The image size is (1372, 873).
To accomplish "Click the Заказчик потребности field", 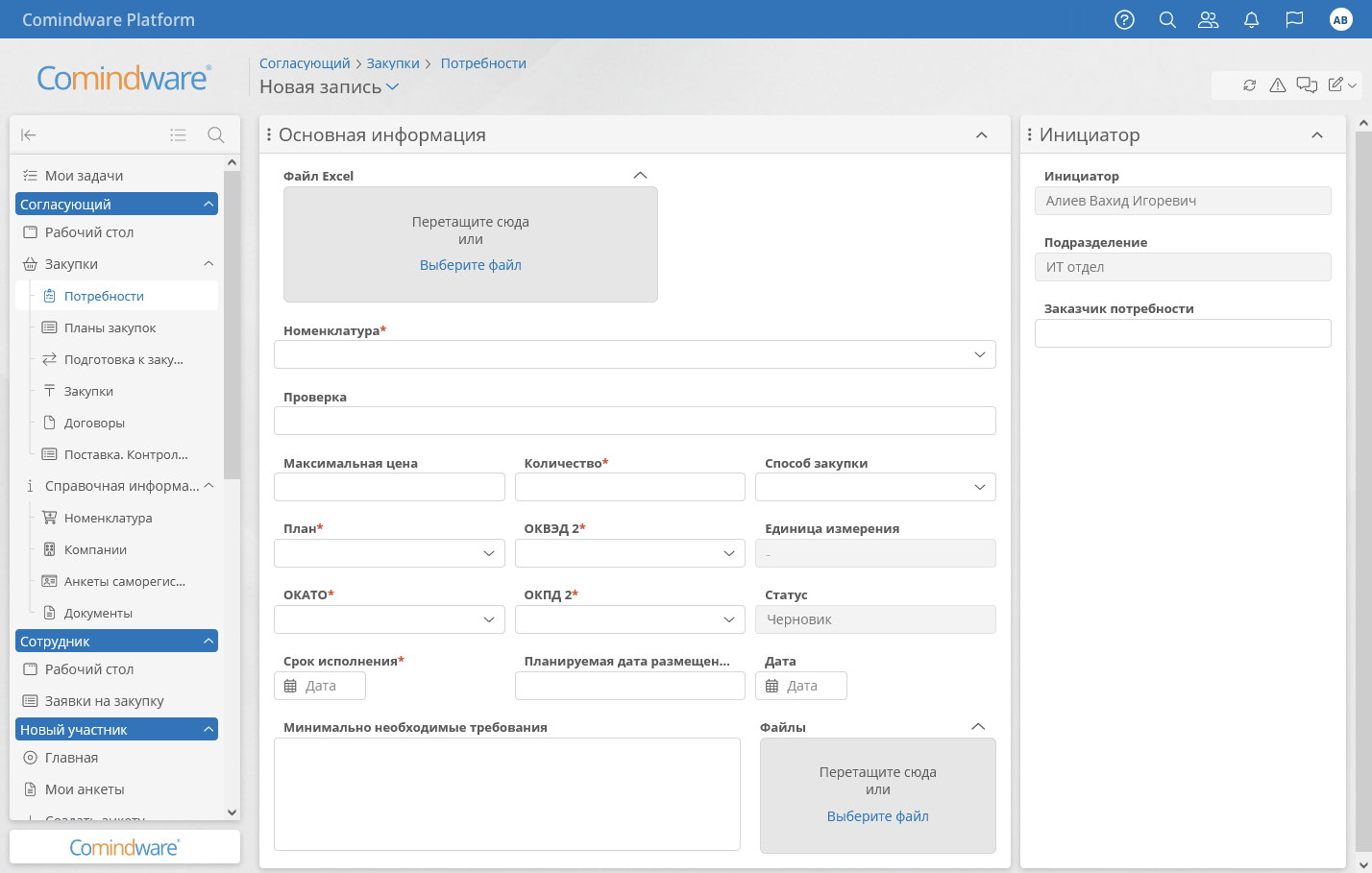I will [x=1183, y=333].
